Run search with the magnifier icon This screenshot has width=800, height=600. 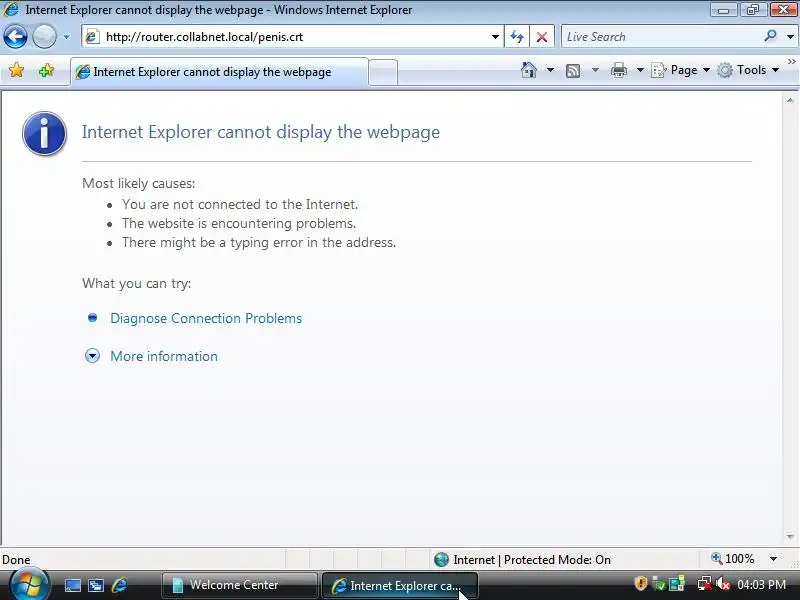point(770,36)
